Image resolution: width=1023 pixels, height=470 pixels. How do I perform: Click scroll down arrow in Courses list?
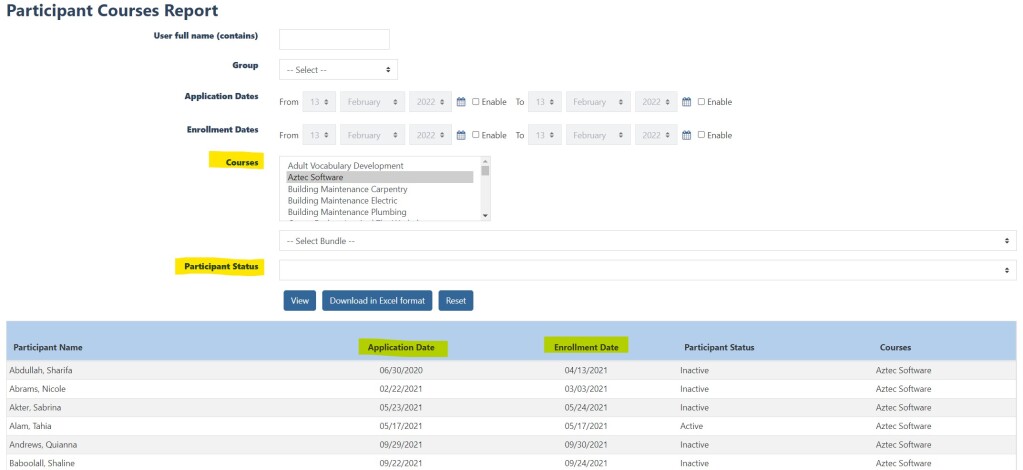point(485,215)
